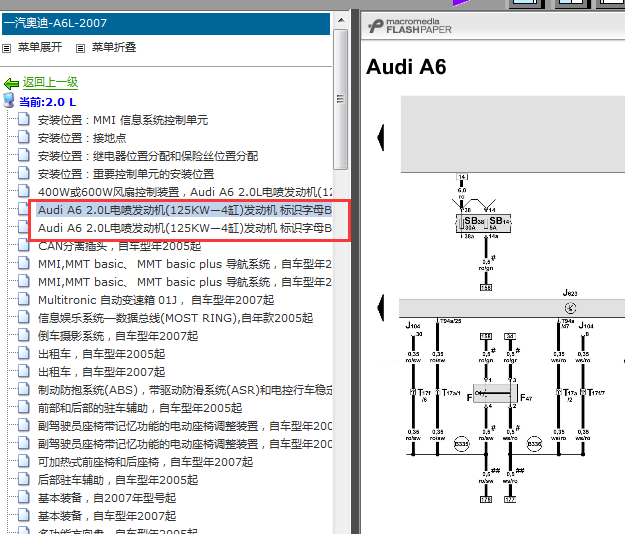This screenshot has width=625, height=534.
Task: Click document icon for 后部驻车辅助
Action: tap(24, 479)
